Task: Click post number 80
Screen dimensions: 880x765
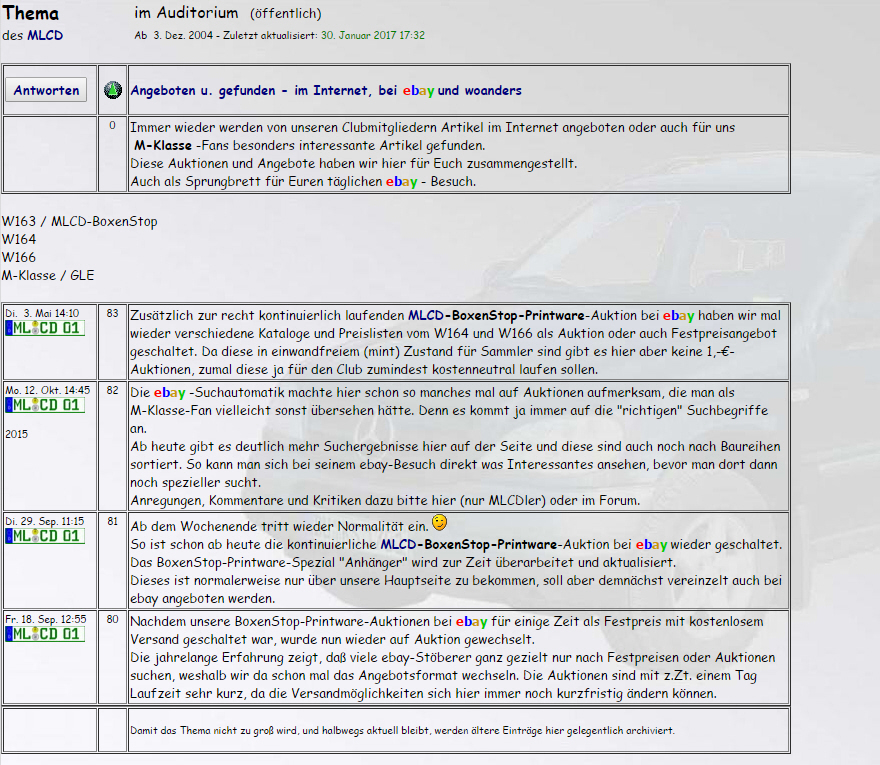Action: pos(113,619)
